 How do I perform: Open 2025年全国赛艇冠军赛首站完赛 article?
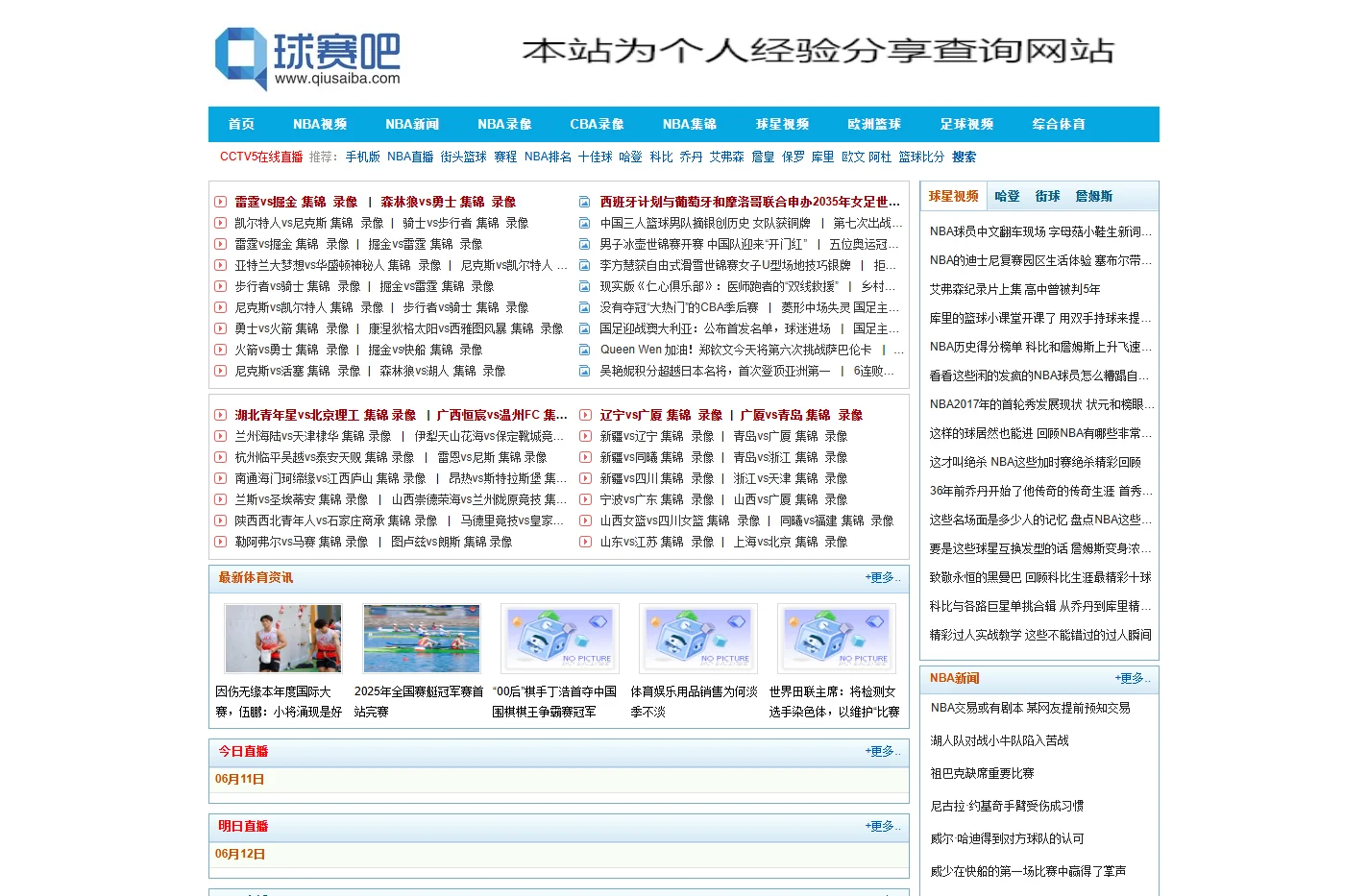[419, 702]
